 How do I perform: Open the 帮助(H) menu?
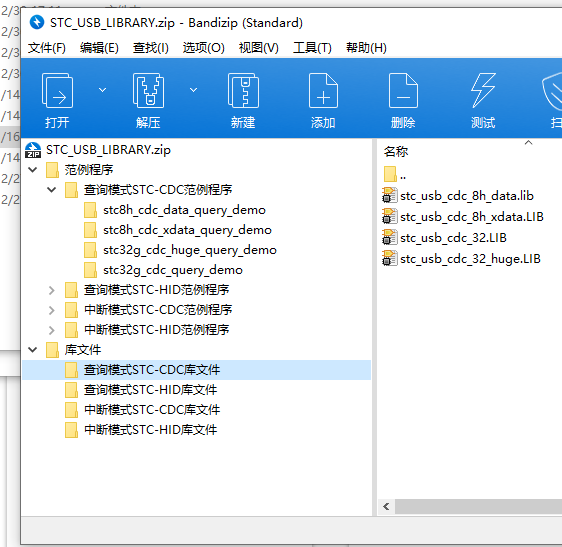(366, 47)
